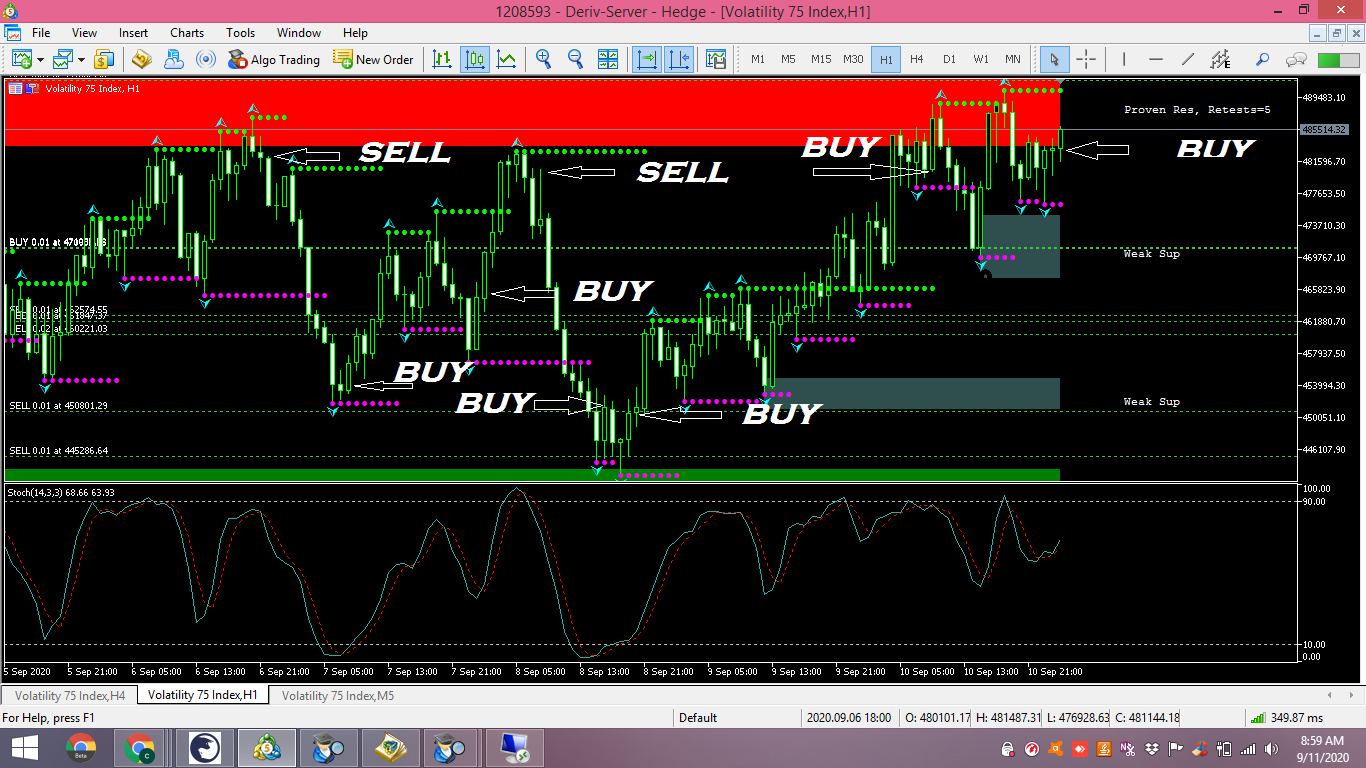
Task: Switch timeframe to H4
Action: [x=917, y=60]
